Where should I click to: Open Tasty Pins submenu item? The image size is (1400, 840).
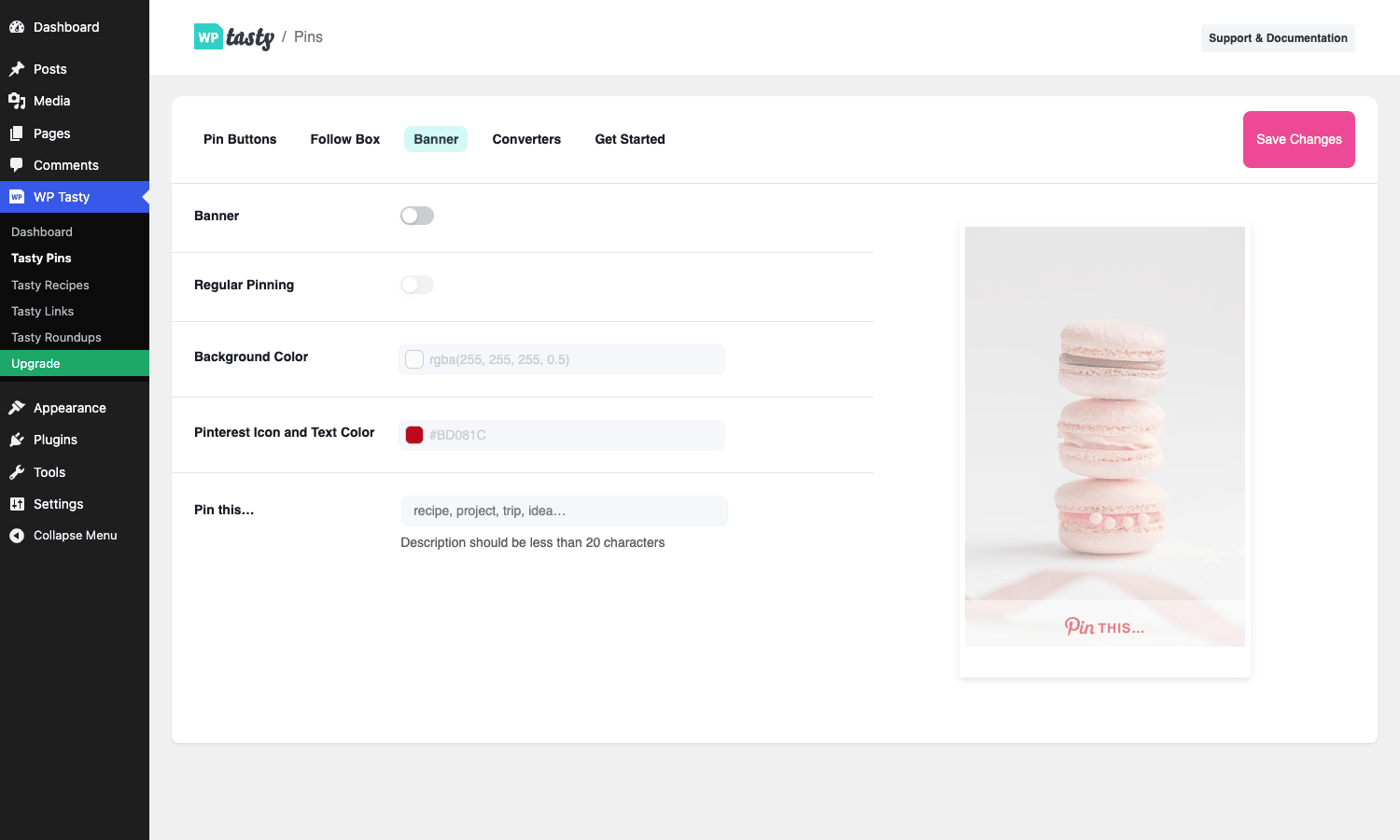point(41,259)
